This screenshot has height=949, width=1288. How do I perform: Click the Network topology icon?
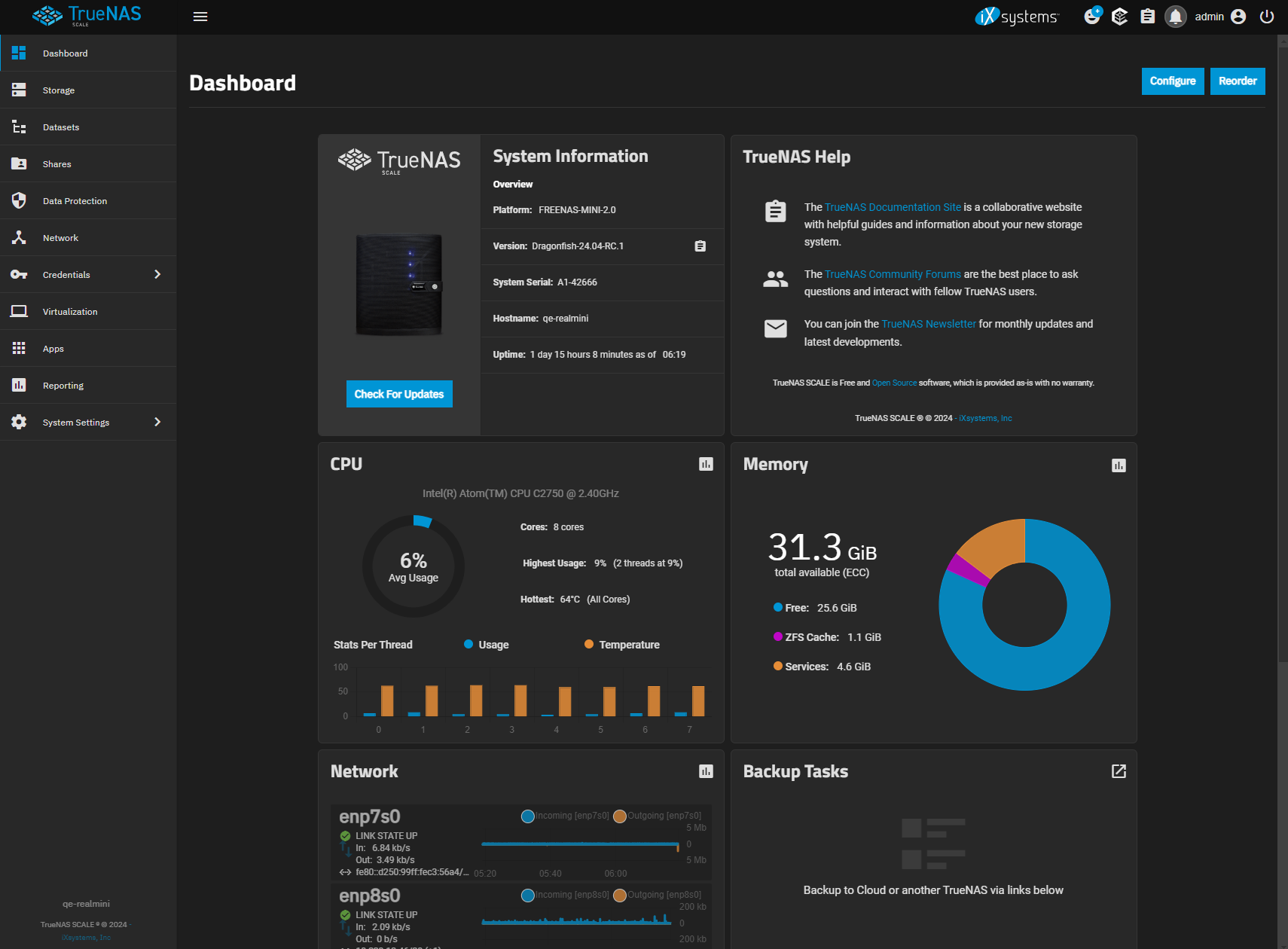point(19,237)
